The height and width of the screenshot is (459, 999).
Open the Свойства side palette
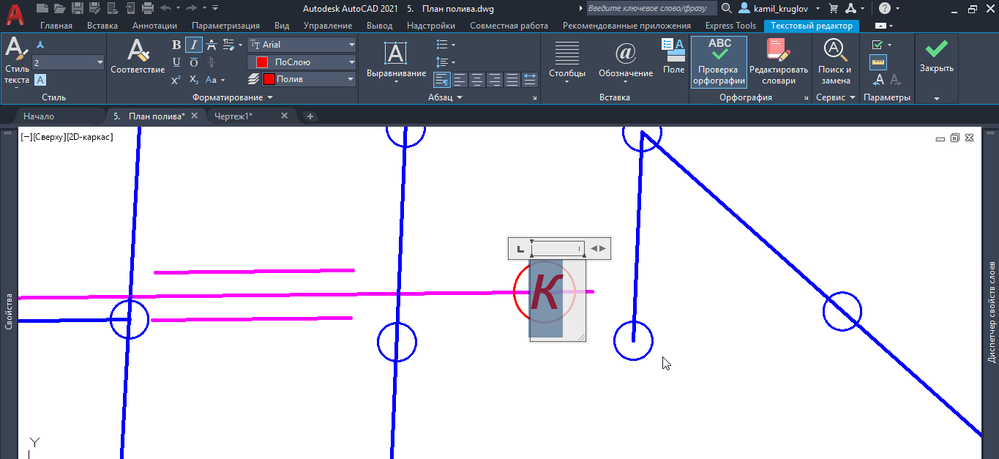pyautogui.click(x=8, y=311)
